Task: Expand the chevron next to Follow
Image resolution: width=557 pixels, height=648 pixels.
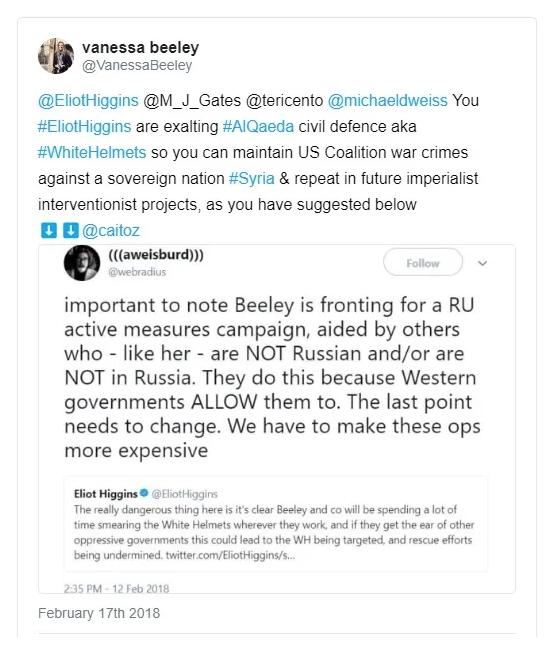Action: [x=482, y=263]
